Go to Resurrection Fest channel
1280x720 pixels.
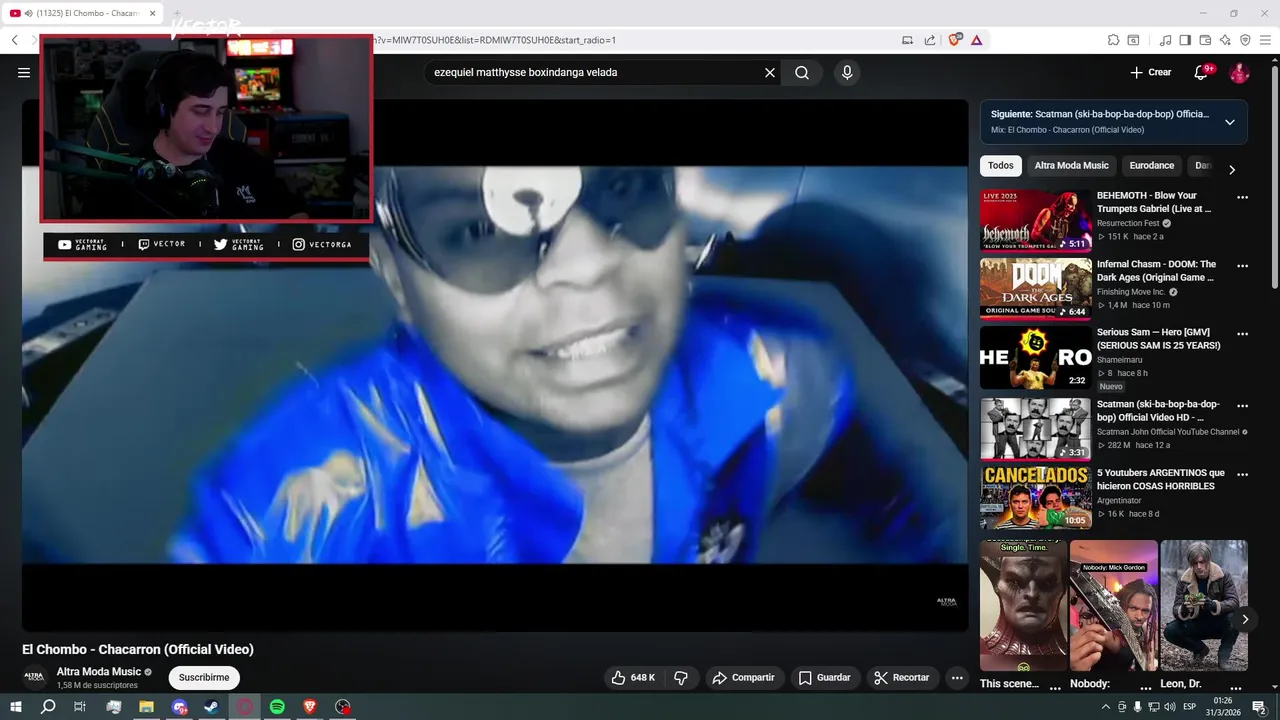[1128, 223]
